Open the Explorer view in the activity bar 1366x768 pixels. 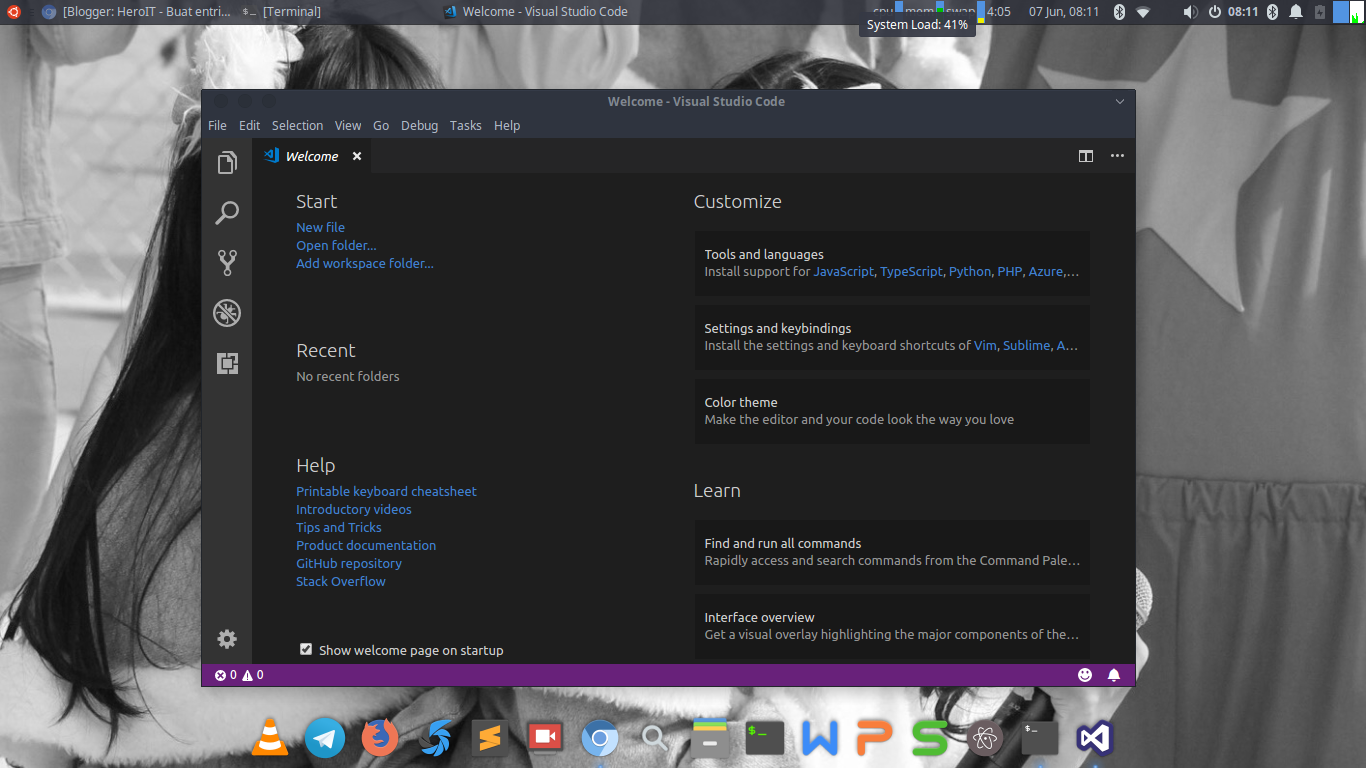point(227,162)
